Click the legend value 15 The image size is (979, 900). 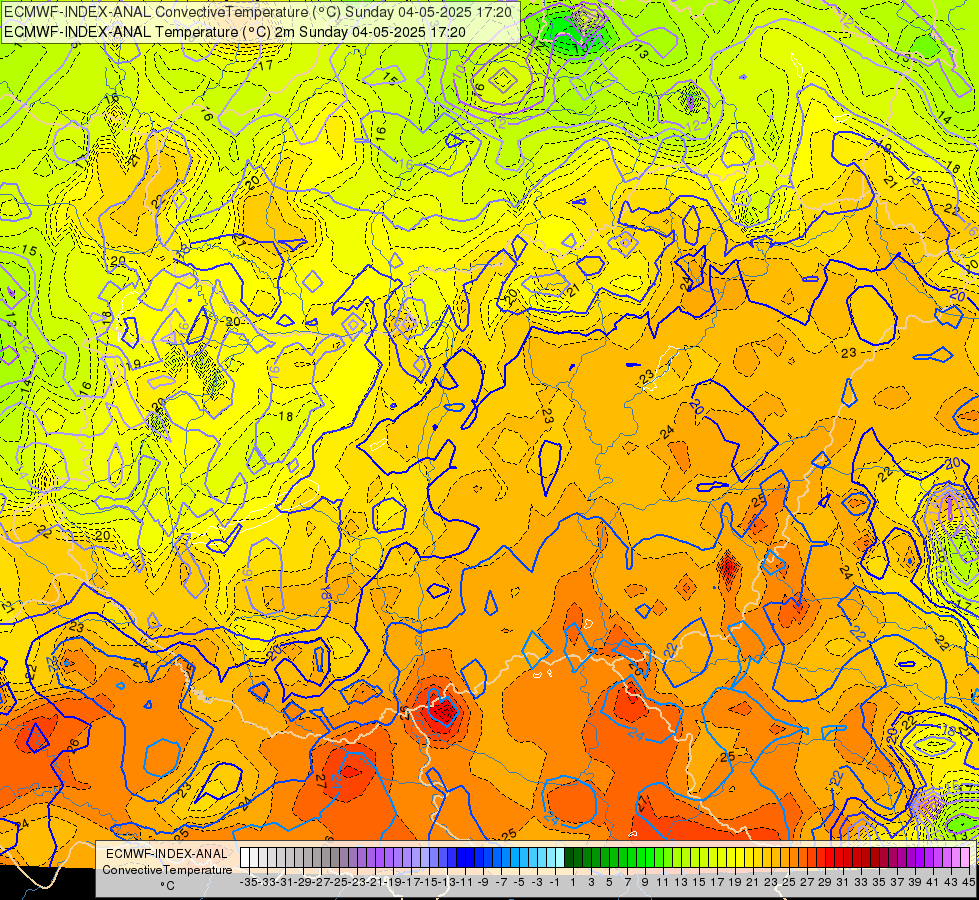[x=699, y=882]
